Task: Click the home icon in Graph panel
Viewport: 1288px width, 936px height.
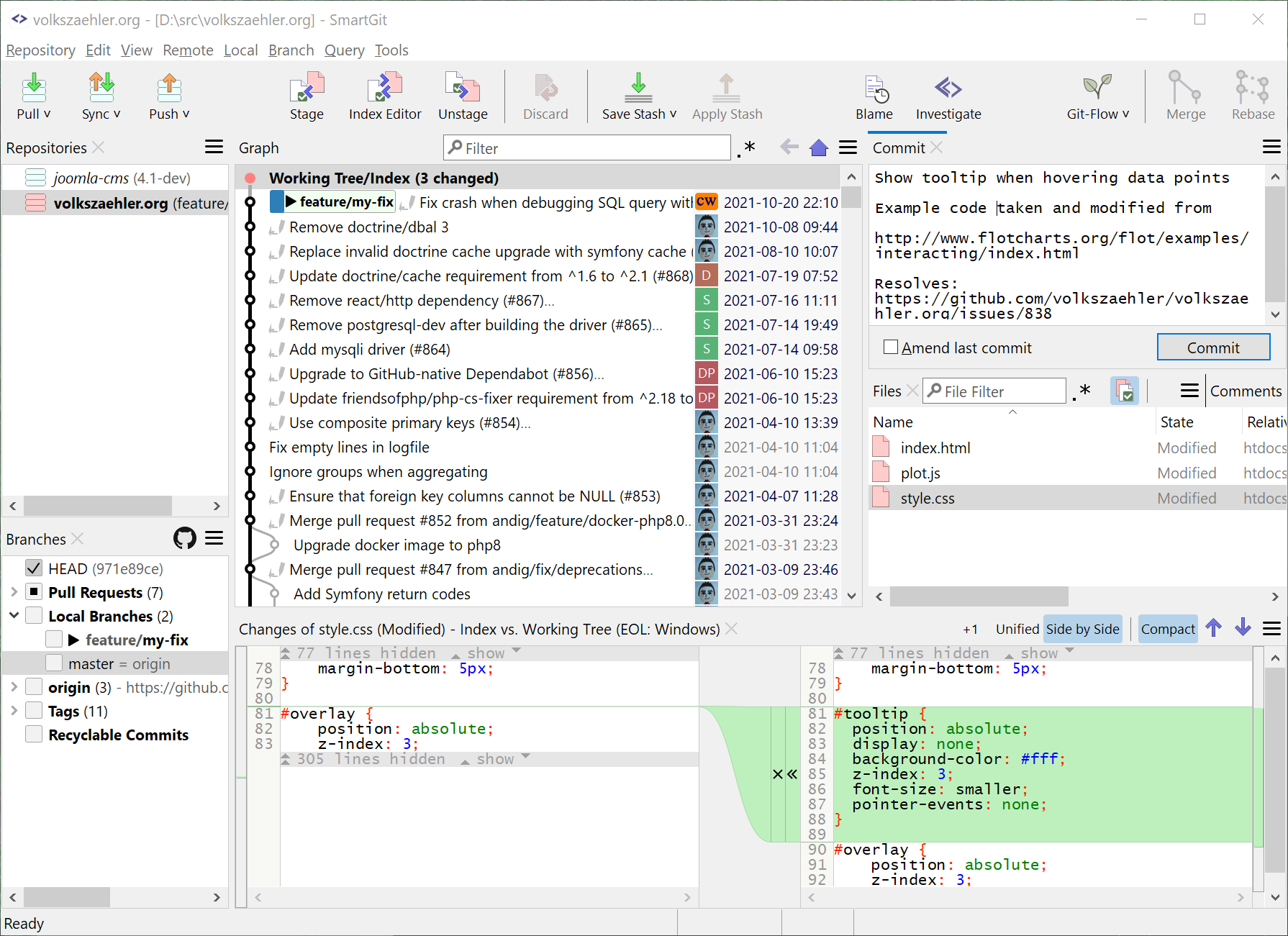Action: click(819, 148)
